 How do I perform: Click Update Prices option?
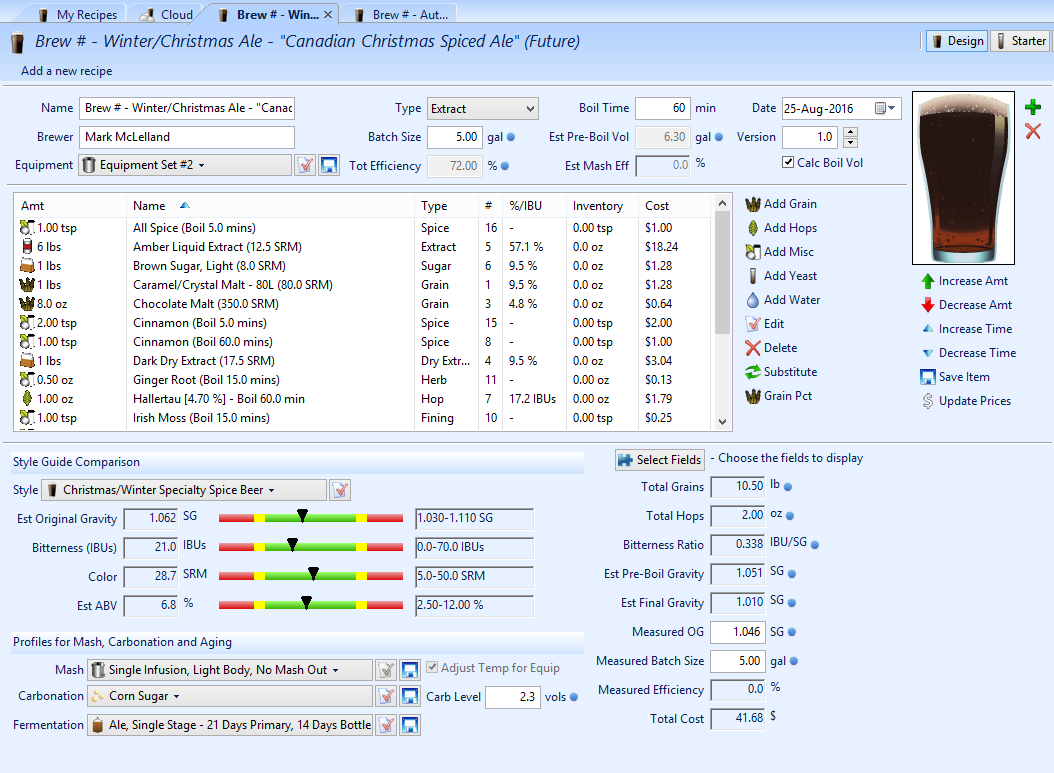tap(966, 401)
